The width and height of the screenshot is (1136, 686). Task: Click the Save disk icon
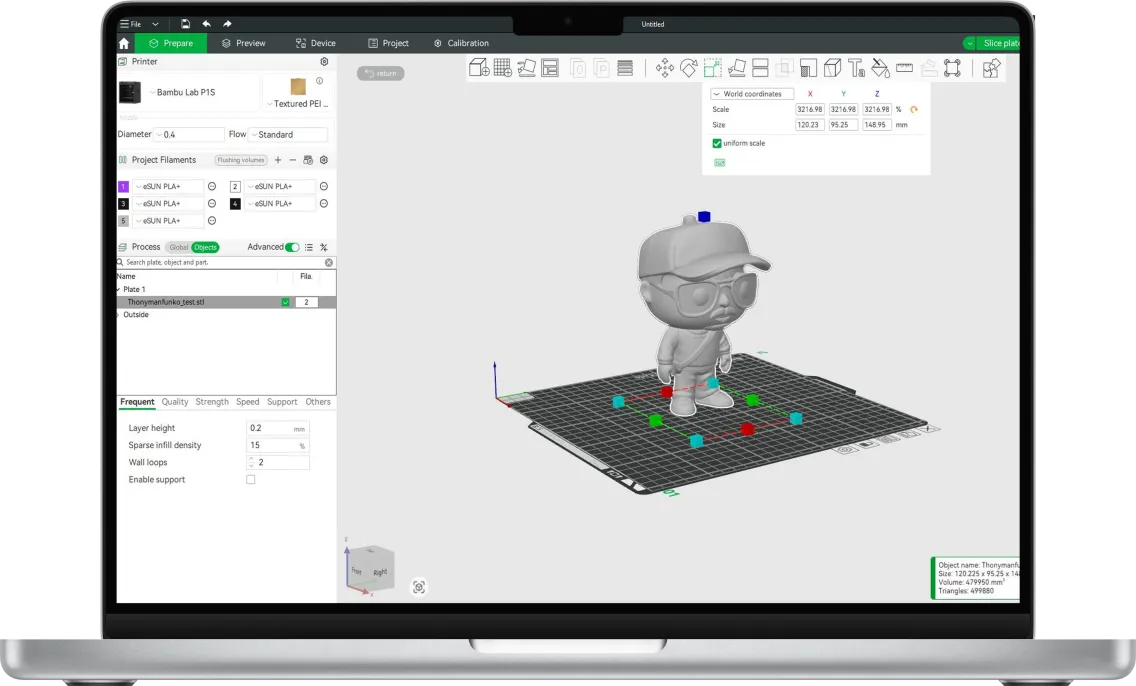186,24
